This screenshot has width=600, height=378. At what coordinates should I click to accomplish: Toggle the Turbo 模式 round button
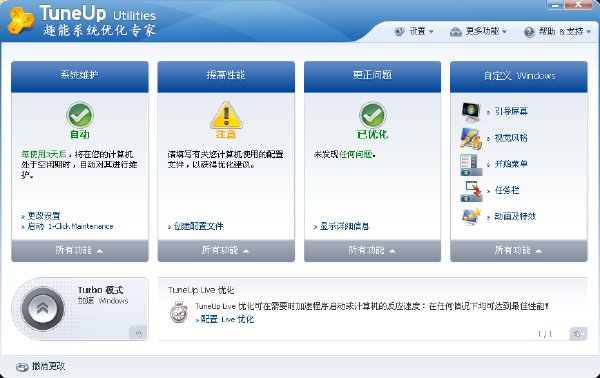(x=42, y=308)
